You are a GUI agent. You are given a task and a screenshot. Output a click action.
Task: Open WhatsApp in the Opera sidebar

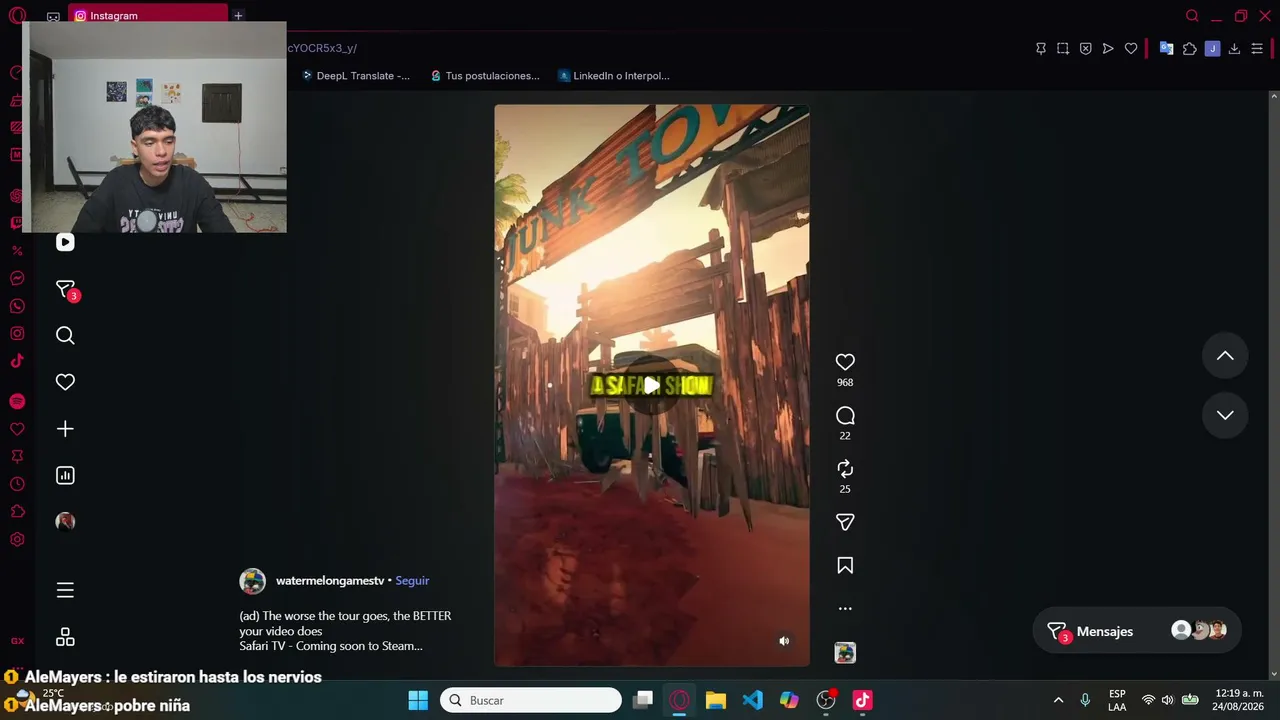click(17, 306)
